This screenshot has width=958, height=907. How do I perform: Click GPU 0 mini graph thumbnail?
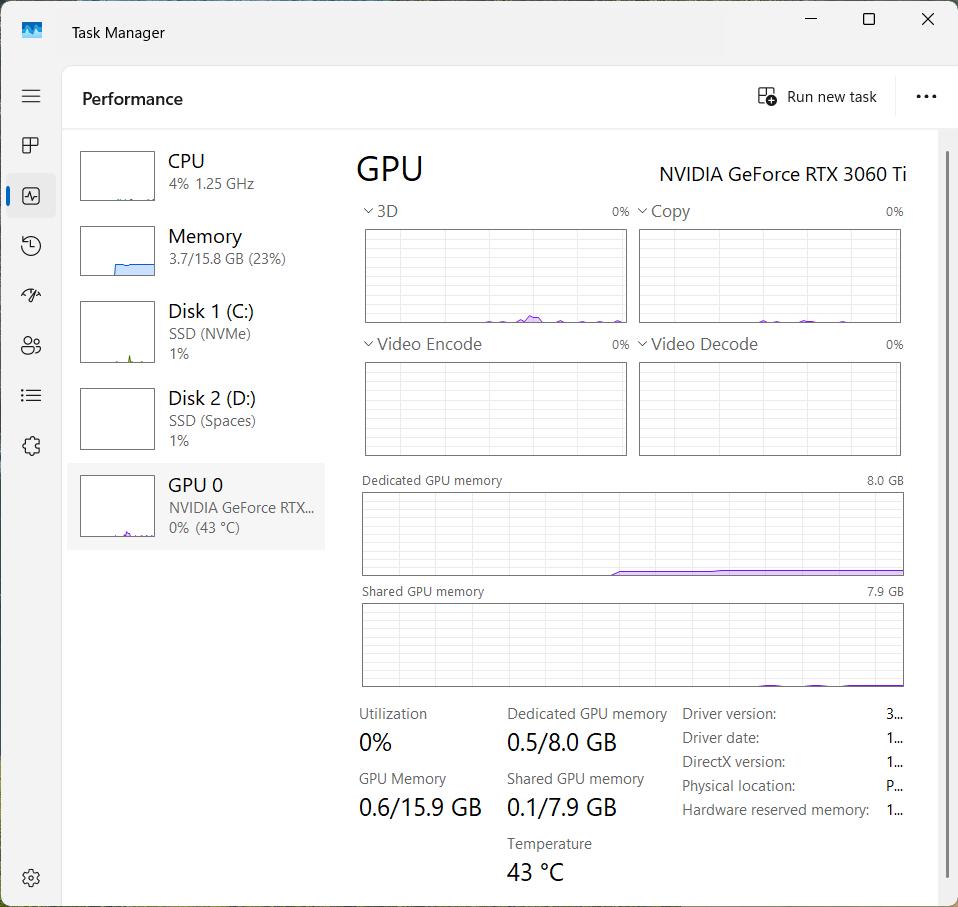point(117,506)
